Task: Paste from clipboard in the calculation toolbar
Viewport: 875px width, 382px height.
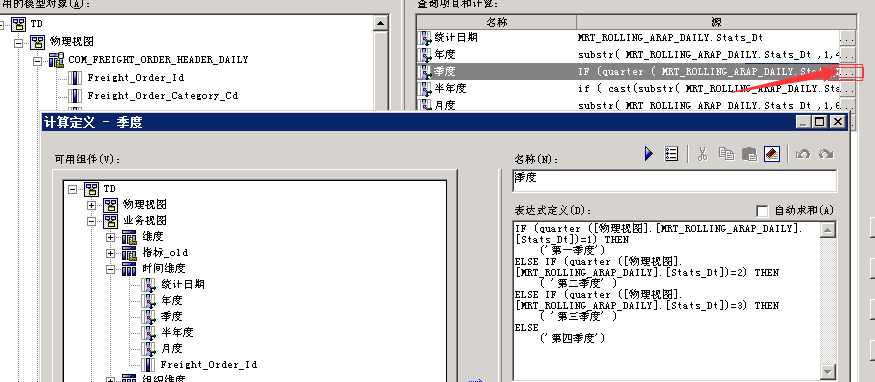Action: click(749, 154)
